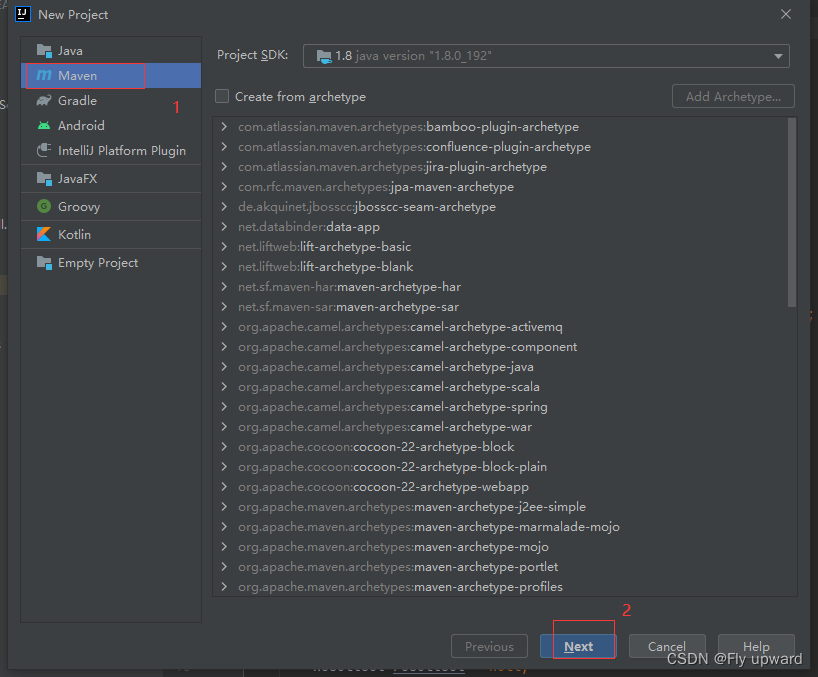Image resolution: width=818 pixels, height=677 pixels.
Task: Expand confluence-plugin-archetype node
Action: tap(224, 147)
